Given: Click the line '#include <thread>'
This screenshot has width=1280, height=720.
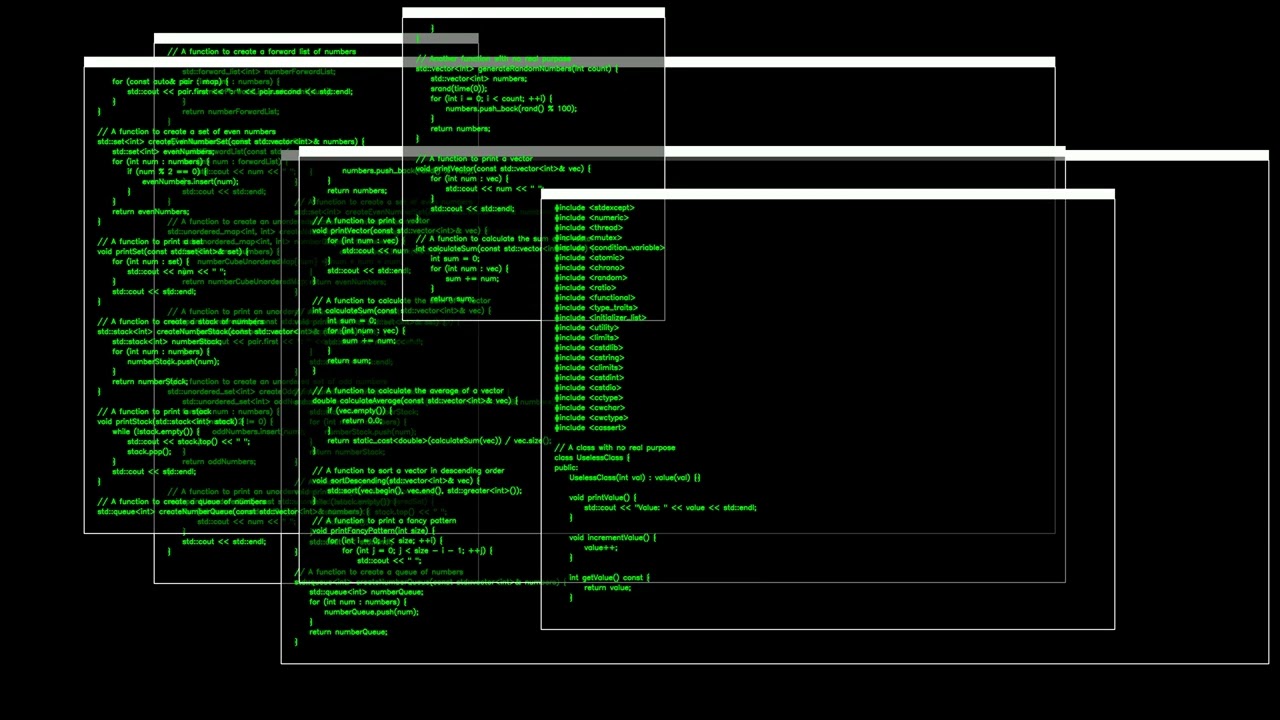Looking at the screenshot, I should tap(588, 228).
